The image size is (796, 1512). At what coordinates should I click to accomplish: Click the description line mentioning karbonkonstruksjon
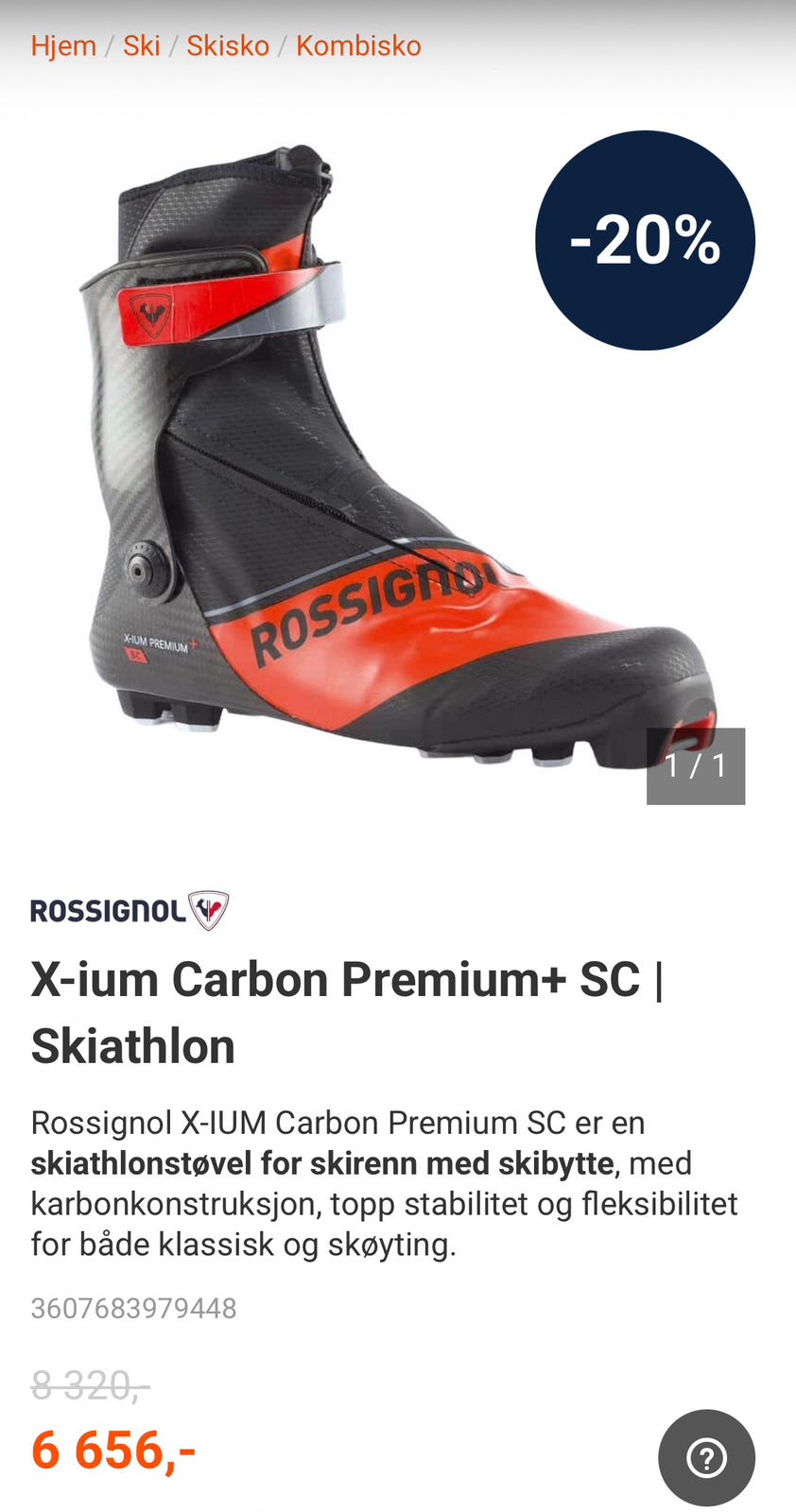(x=384, y=1203)
